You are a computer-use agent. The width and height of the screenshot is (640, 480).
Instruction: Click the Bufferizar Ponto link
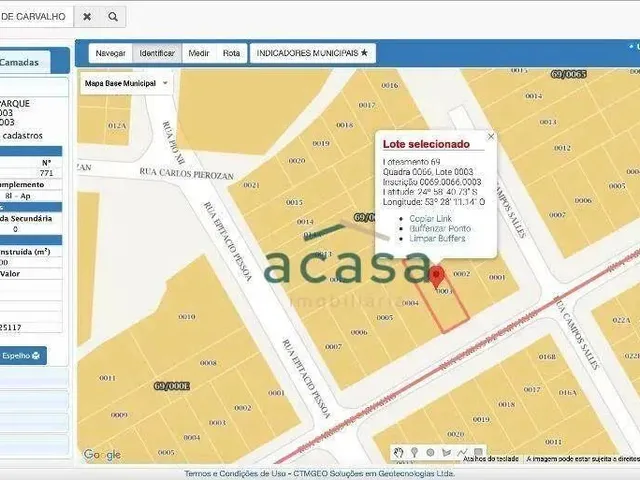pos(440,229)
